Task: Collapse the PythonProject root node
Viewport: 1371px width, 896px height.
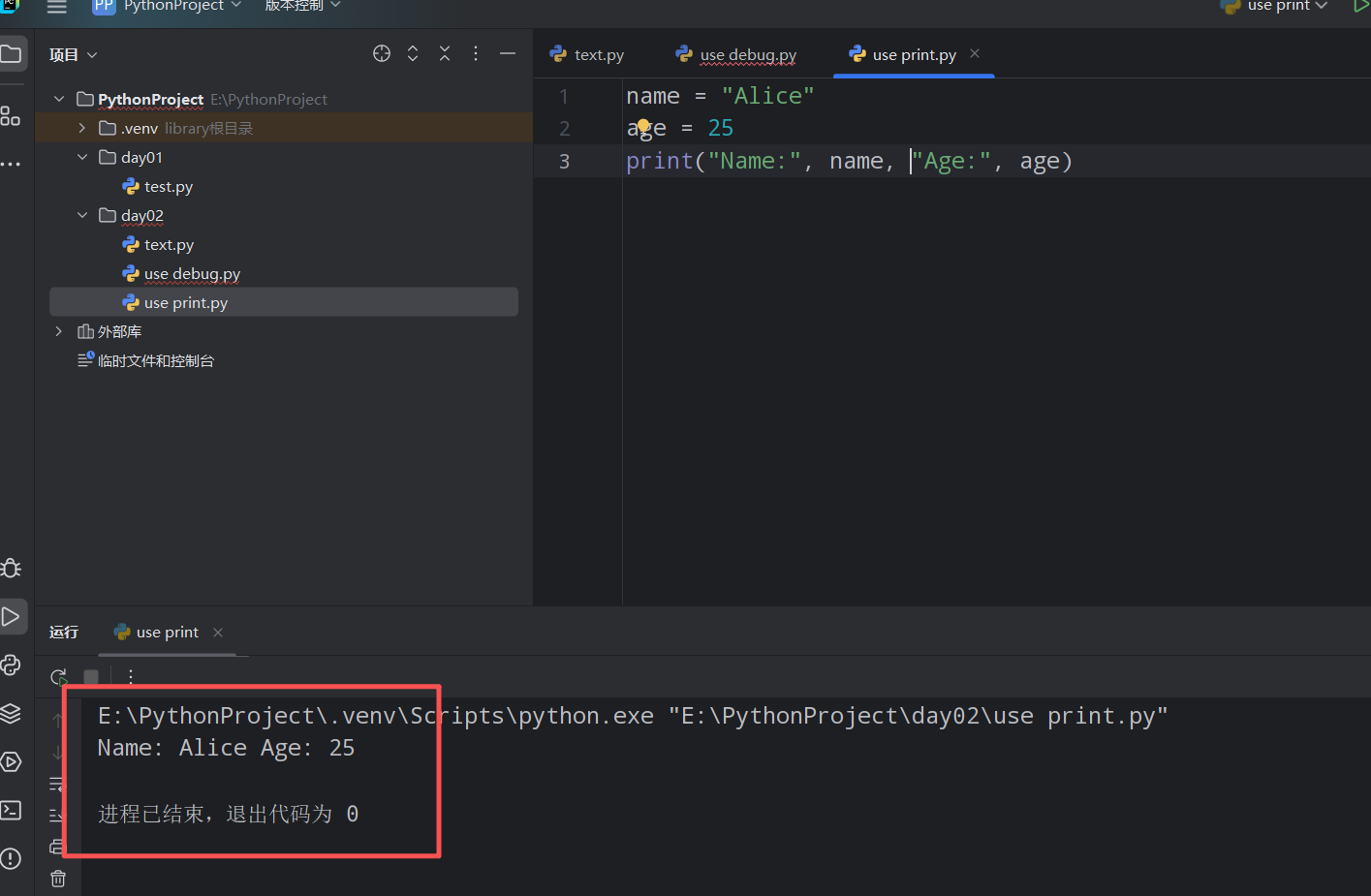Action: [59, 99]
